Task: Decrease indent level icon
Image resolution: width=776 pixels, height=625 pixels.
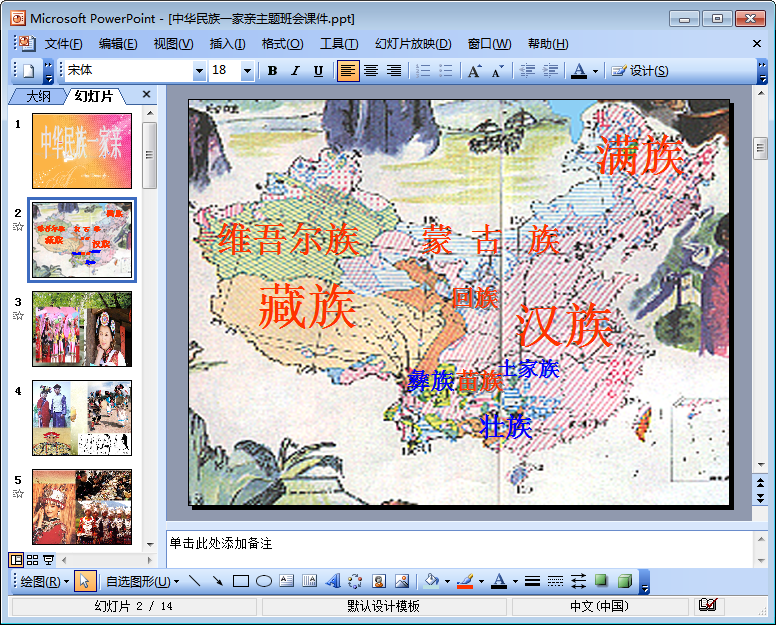Action: click(527, 71)
